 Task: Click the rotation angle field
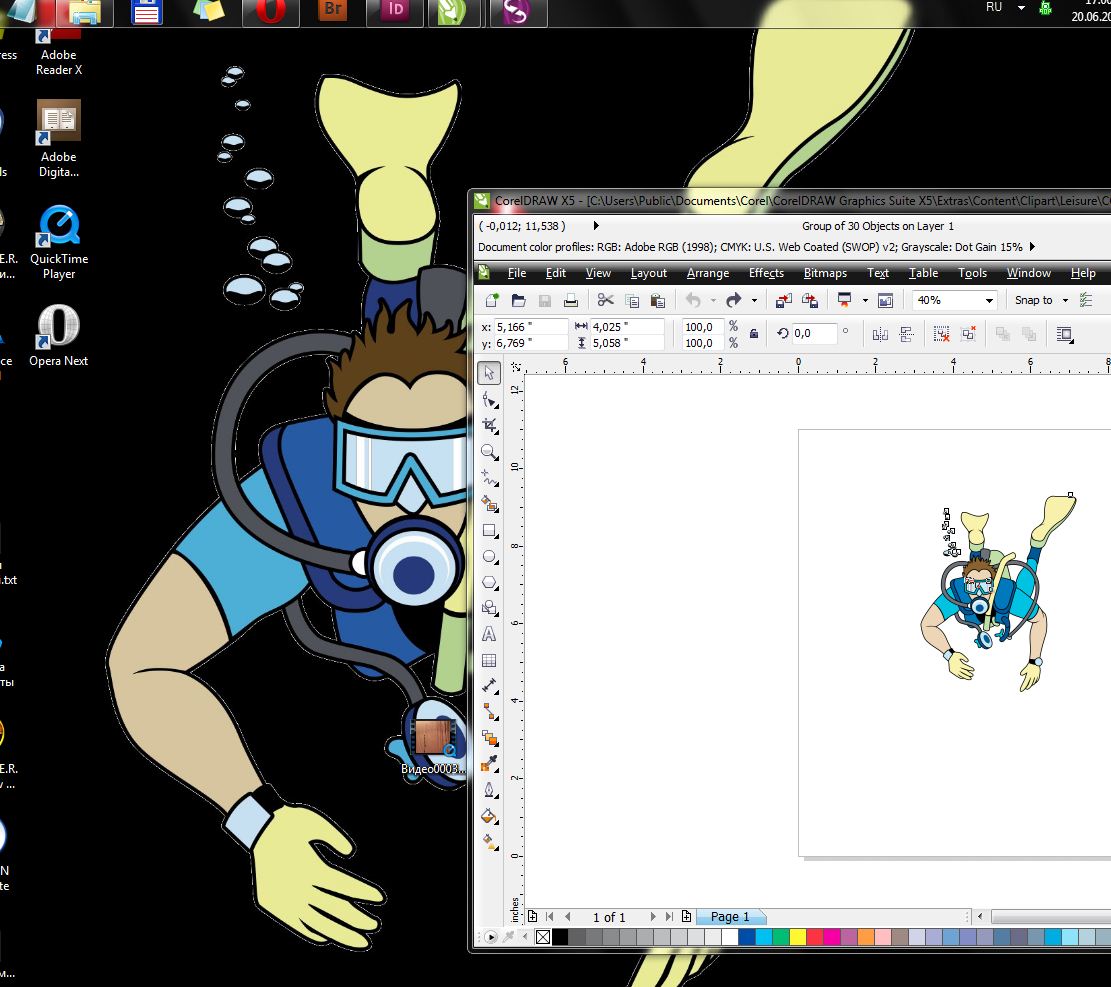pos(813,333)
